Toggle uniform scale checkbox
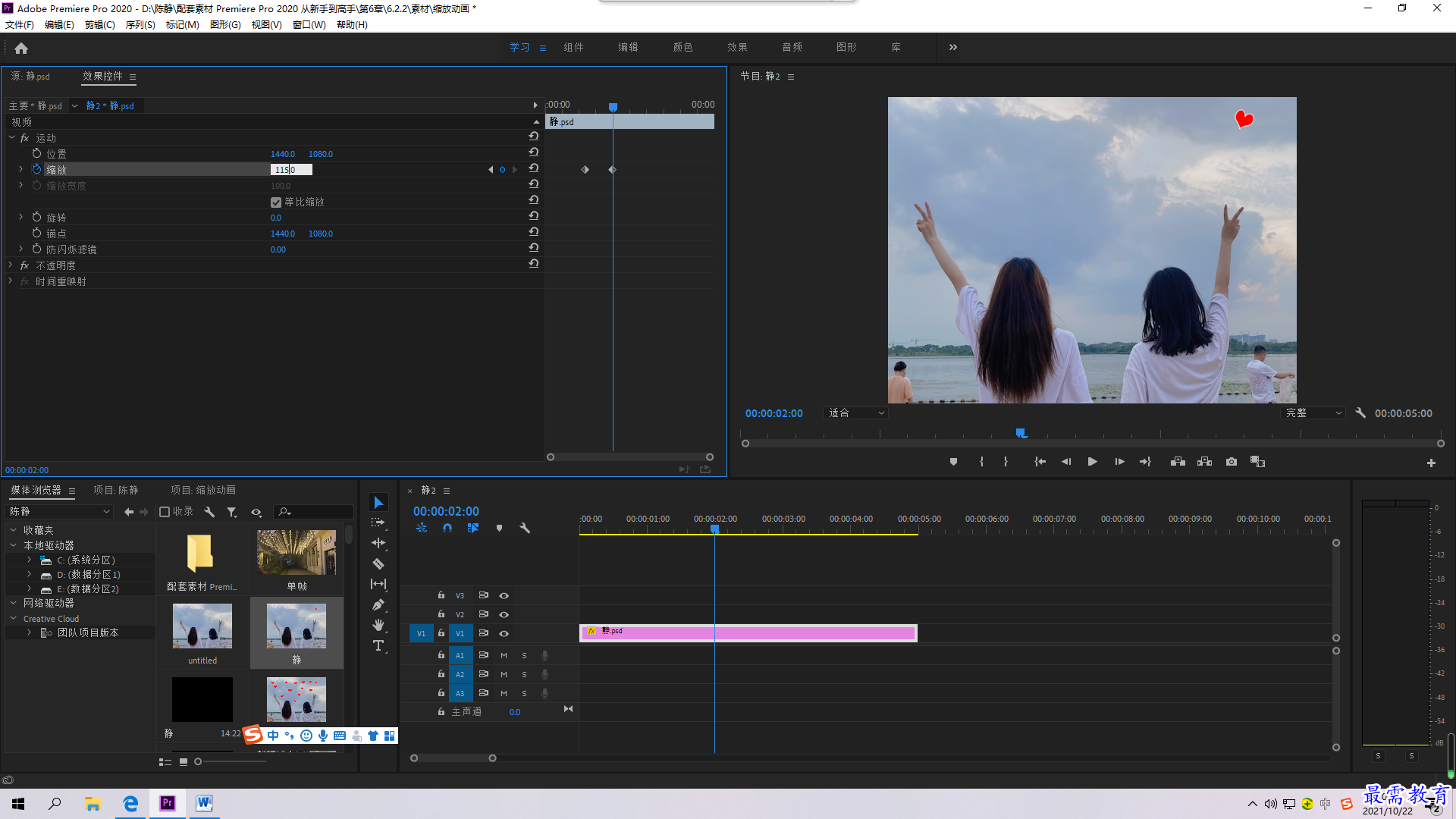The width and height of the screenshot is (1456, 819). pos(276,202)
